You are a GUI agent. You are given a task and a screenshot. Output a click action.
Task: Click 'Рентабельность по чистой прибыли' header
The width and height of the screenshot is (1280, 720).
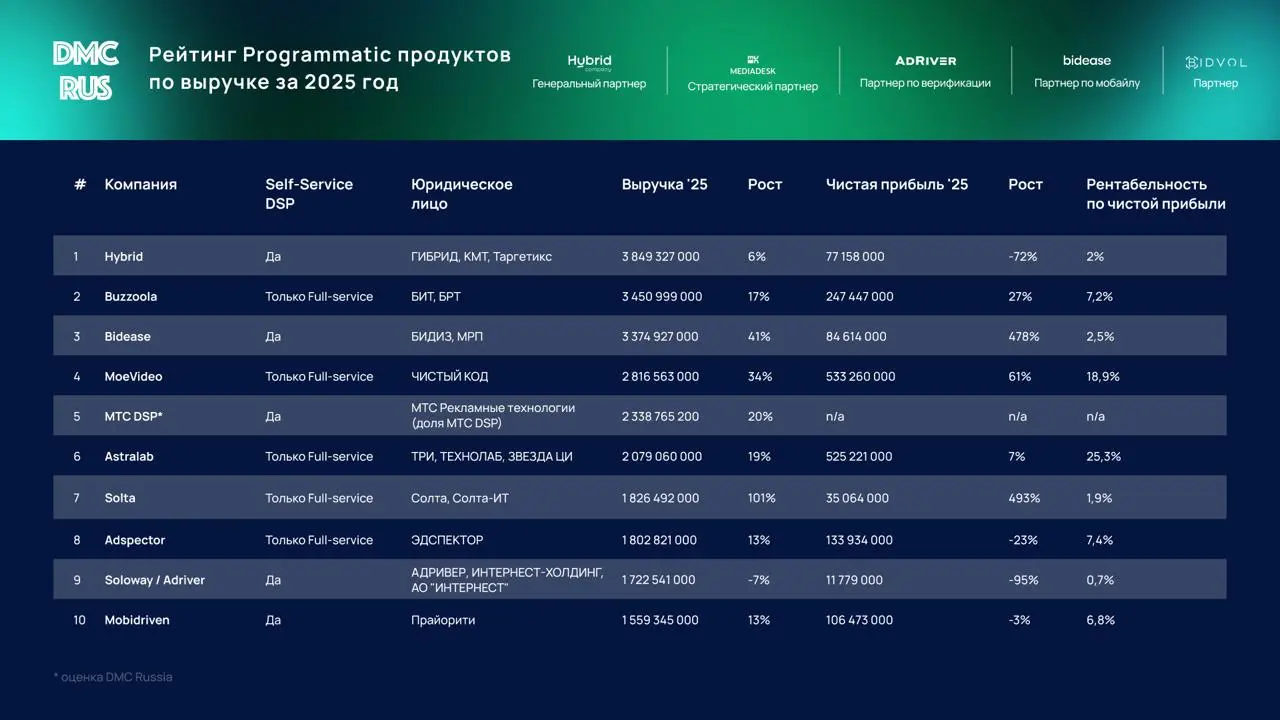[1156, 194]
